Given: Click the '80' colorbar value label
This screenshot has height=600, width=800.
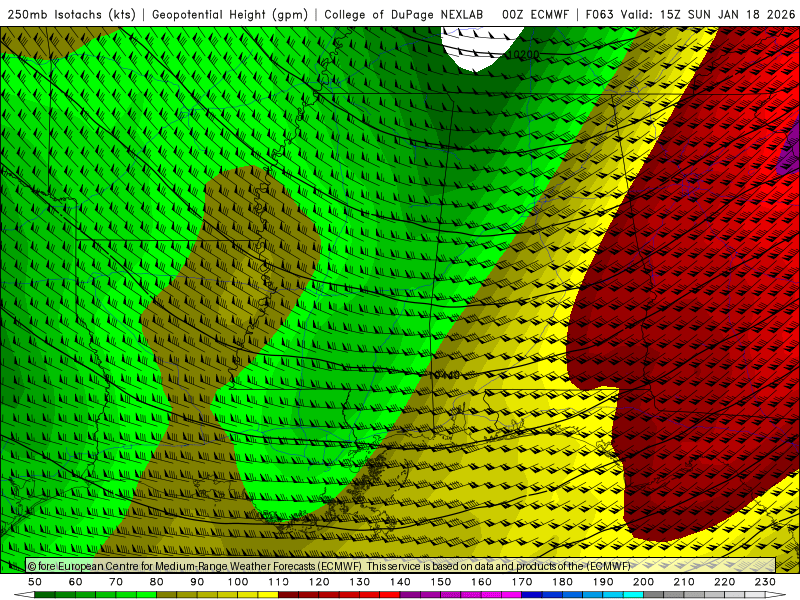Looking at the screenshot, I should point(157,582).
